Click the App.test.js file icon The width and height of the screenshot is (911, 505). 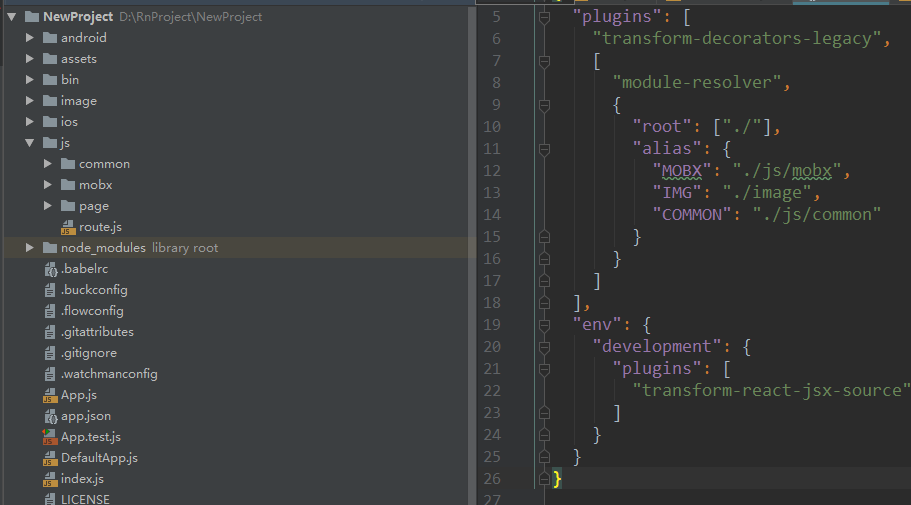click(x=49, y=437)
